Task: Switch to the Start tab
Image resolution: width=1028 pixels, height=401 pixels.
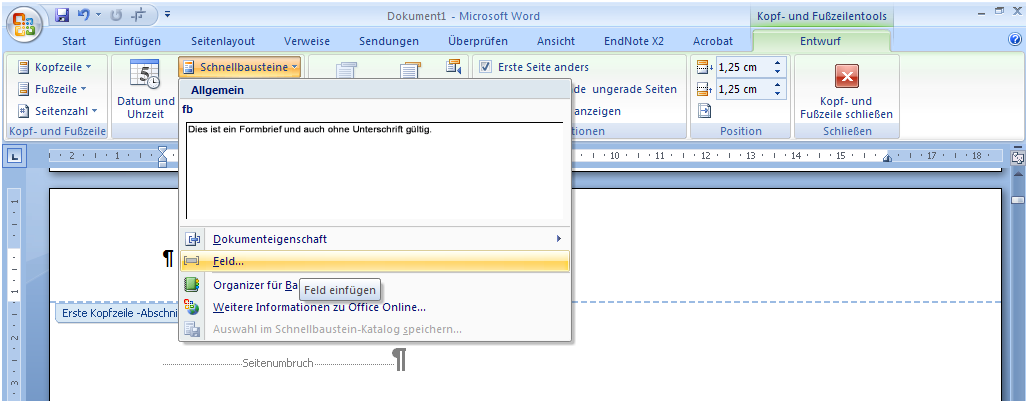Action: pyautogui.click(x=73, y=41)
